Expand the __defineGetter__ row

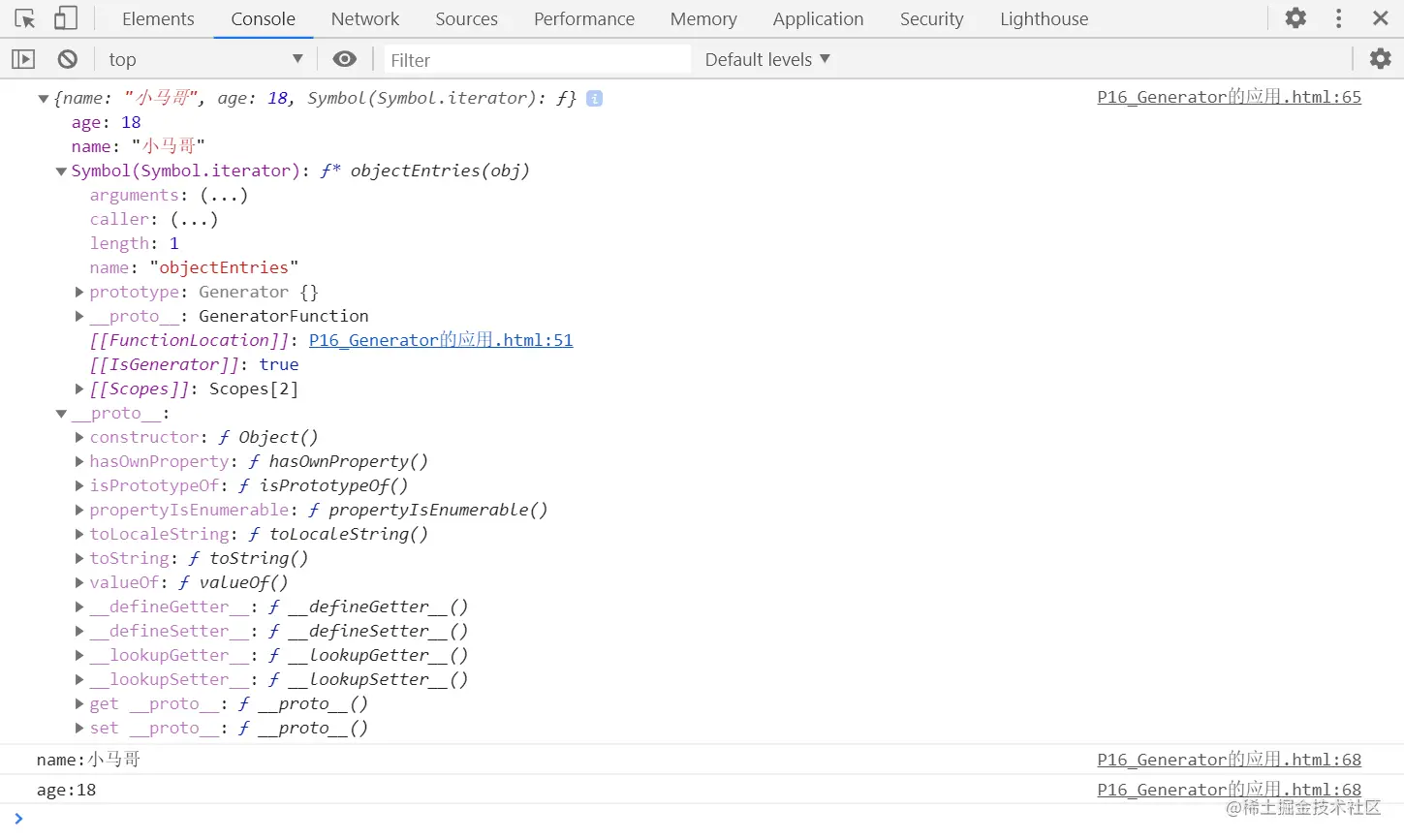click(79, 607)
